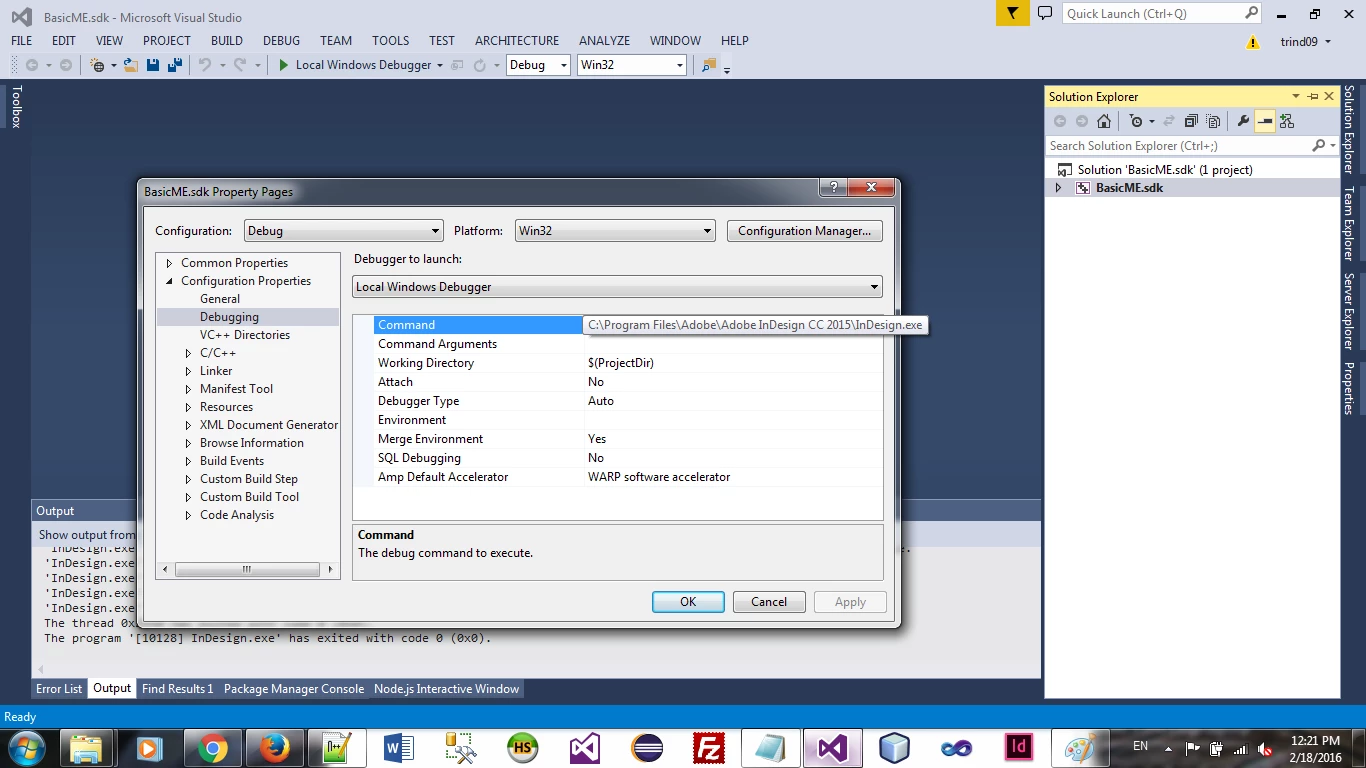
Task: Click the Show All Files icon
Action: [x=1213, y=121]
